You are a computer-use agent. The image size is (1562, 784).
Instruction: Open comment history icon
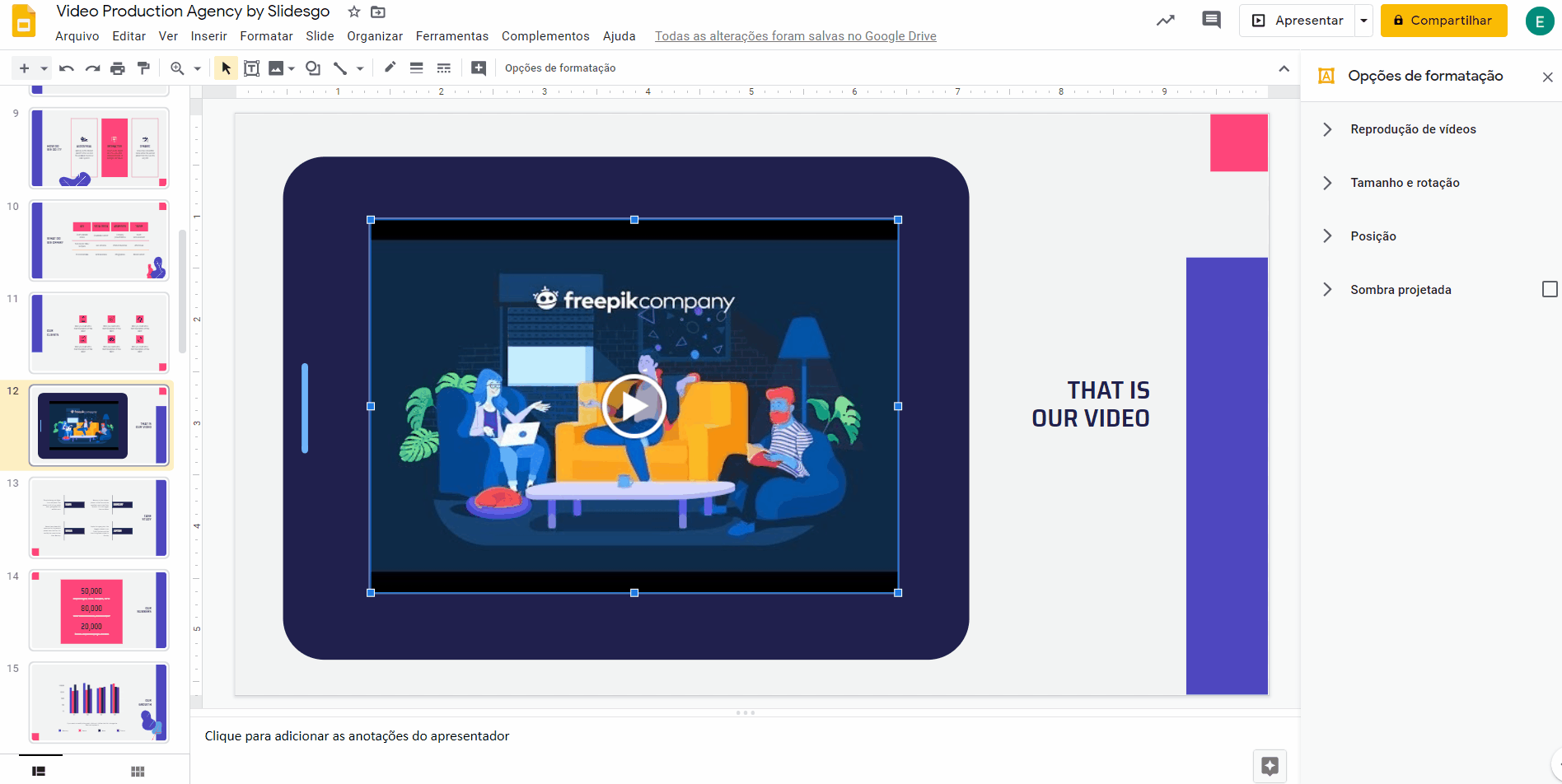tap(1211, 20)
